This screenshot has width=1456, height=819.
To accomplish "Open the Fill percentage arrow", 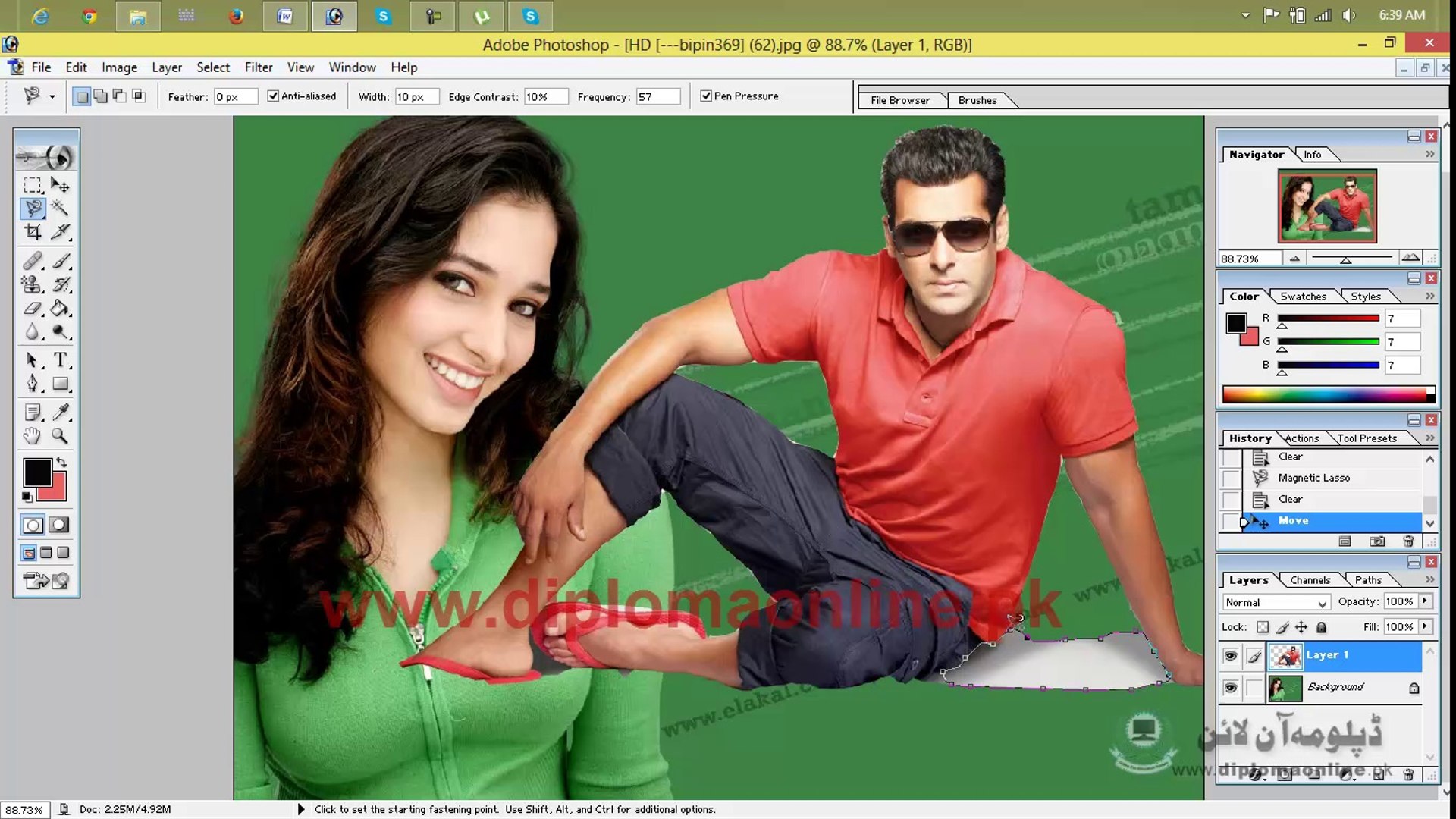I will (x=1425, y=626).
